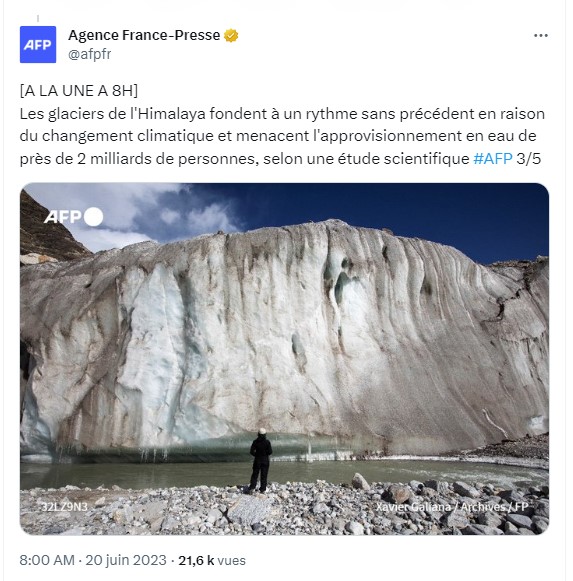Open the glacier photo
The height and width of the screenshot is (581, 573).
(284, 358)
